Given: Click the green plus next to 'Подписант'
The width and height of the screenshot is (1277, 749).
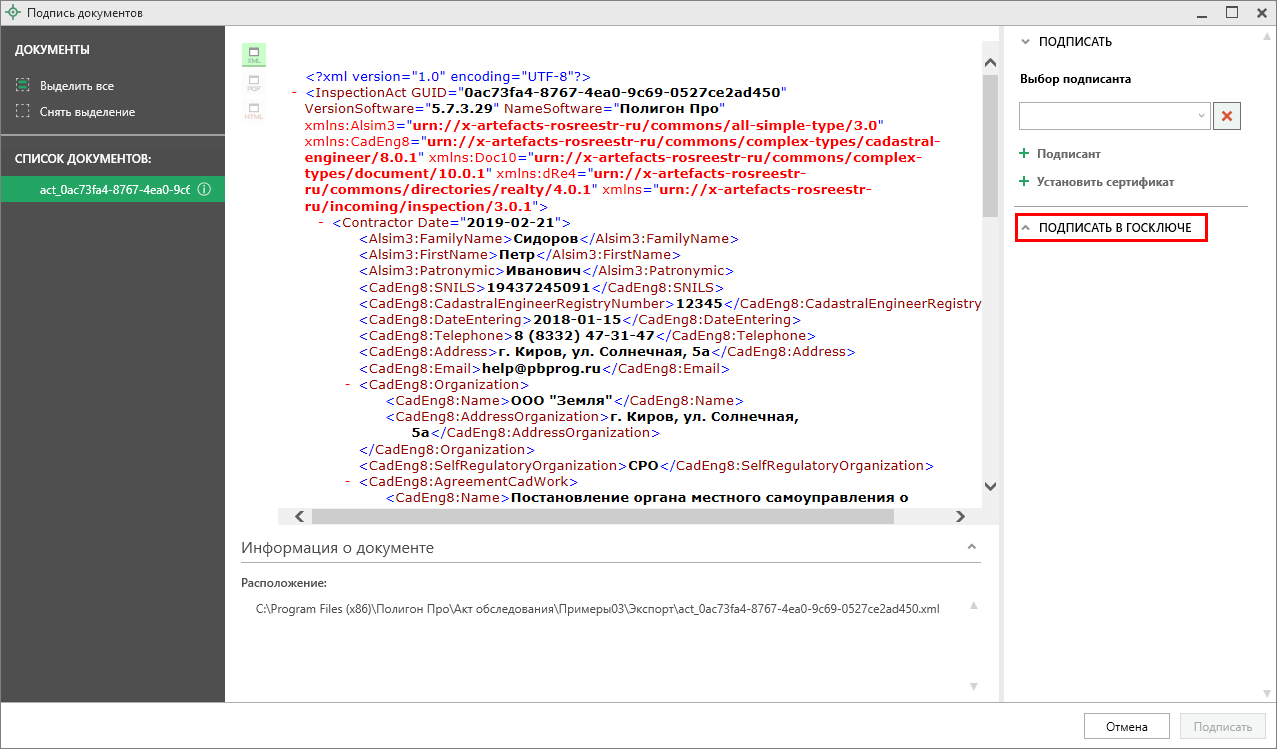Looking at the screenshot, I should click(1024, 154).
